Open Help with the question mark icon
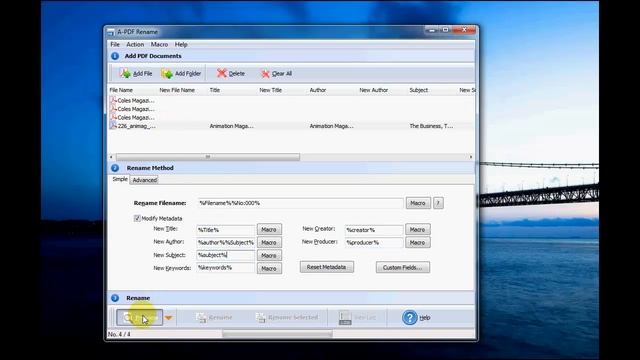This screenshot has width=640, height=360. click(416, 317)
